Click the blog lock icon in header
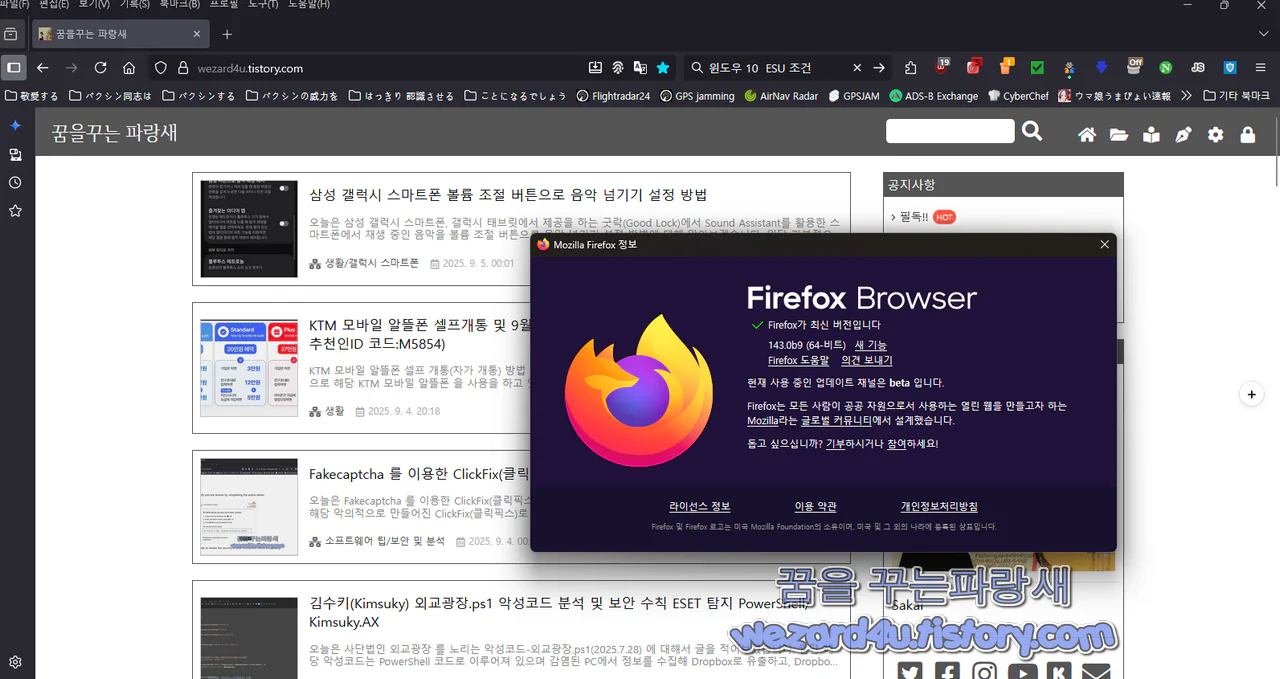Screen dimensions: 1280x679 coord(1248,134)
